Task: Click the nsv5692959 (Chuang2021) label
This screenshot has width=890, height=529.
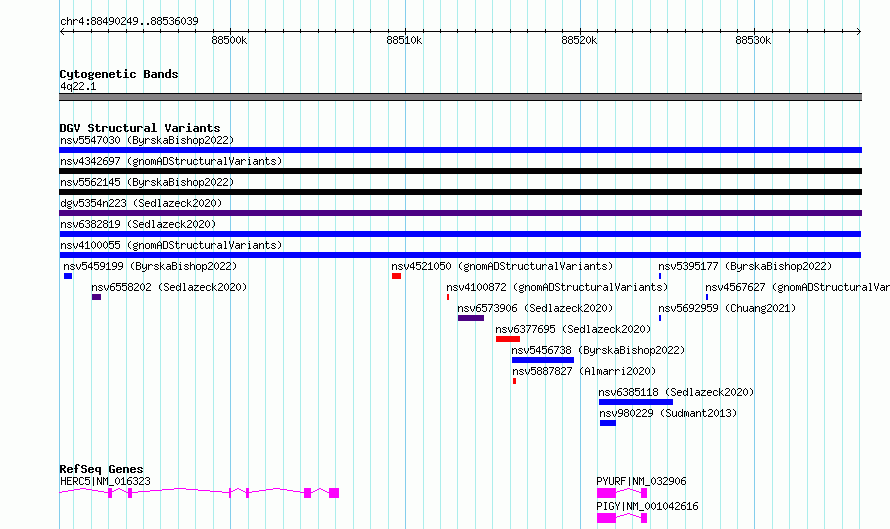Action: click(x=727, y=308)
